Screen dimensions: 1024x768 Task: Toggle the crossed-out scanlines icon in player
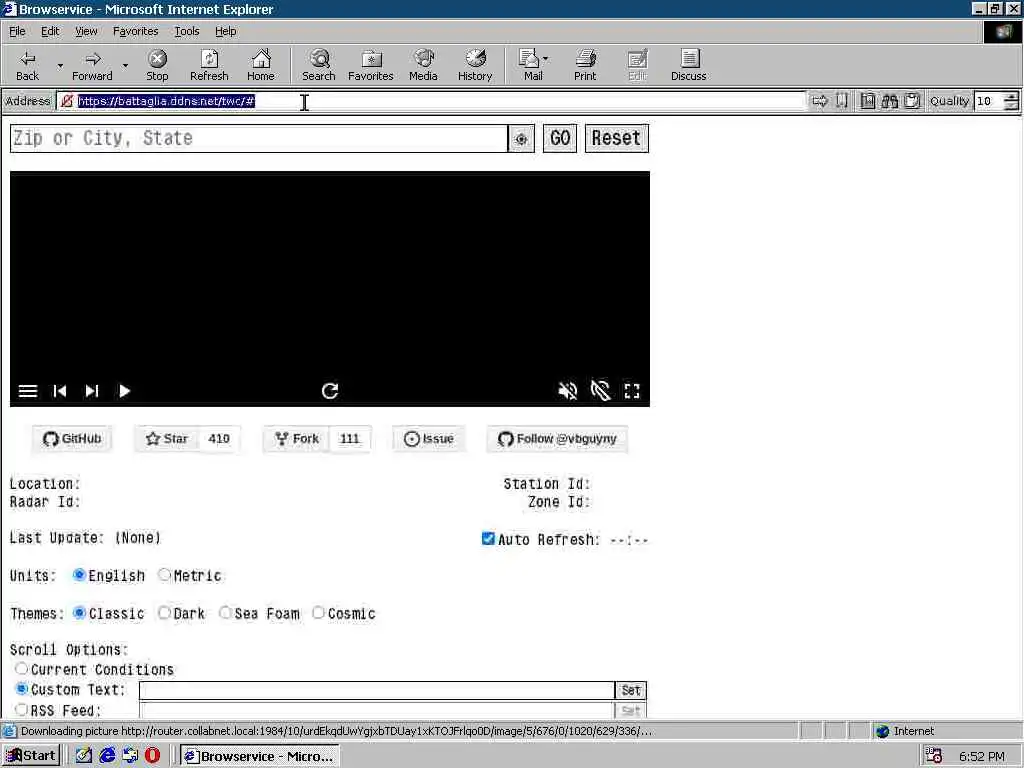pyautogui.click(x=600, y=391)
